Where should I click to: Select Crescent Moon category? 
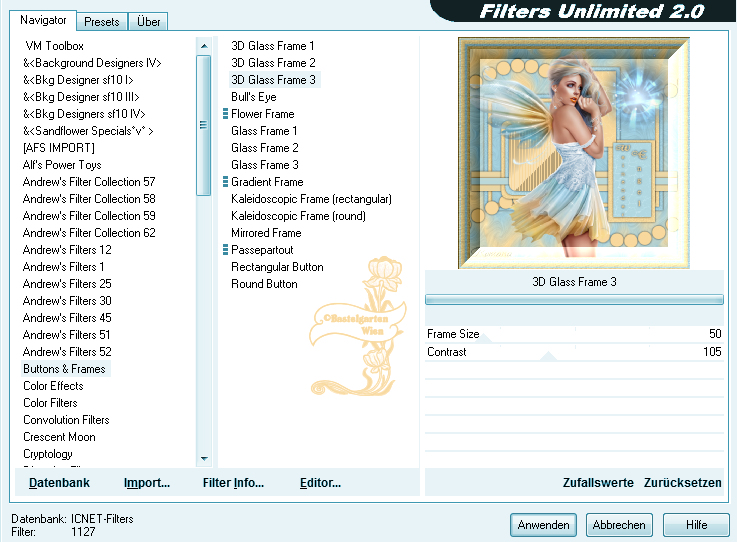point(59,437)
